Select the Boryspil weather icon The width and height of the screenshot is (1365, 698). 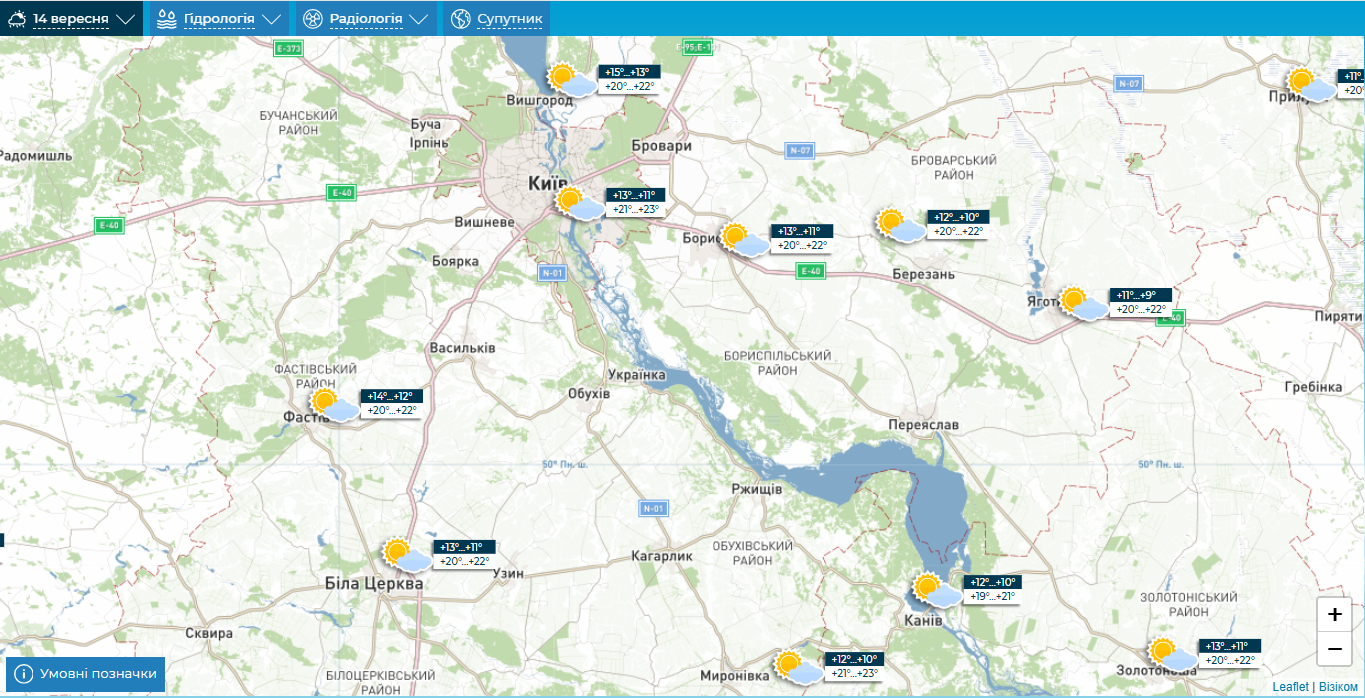tap(744, 240)
